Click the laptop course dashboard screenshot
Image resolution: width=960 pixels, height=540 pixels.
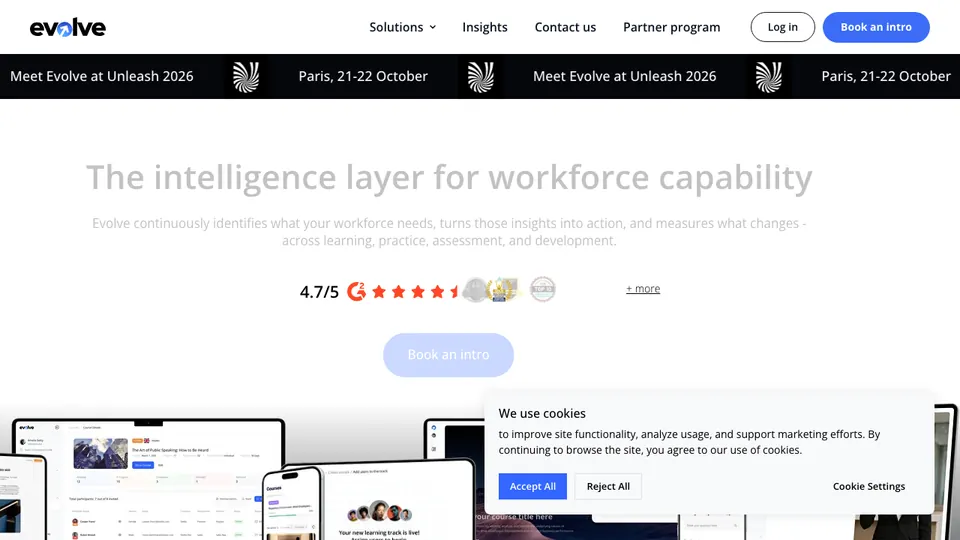pyautogui.click(x=148, y=479)
